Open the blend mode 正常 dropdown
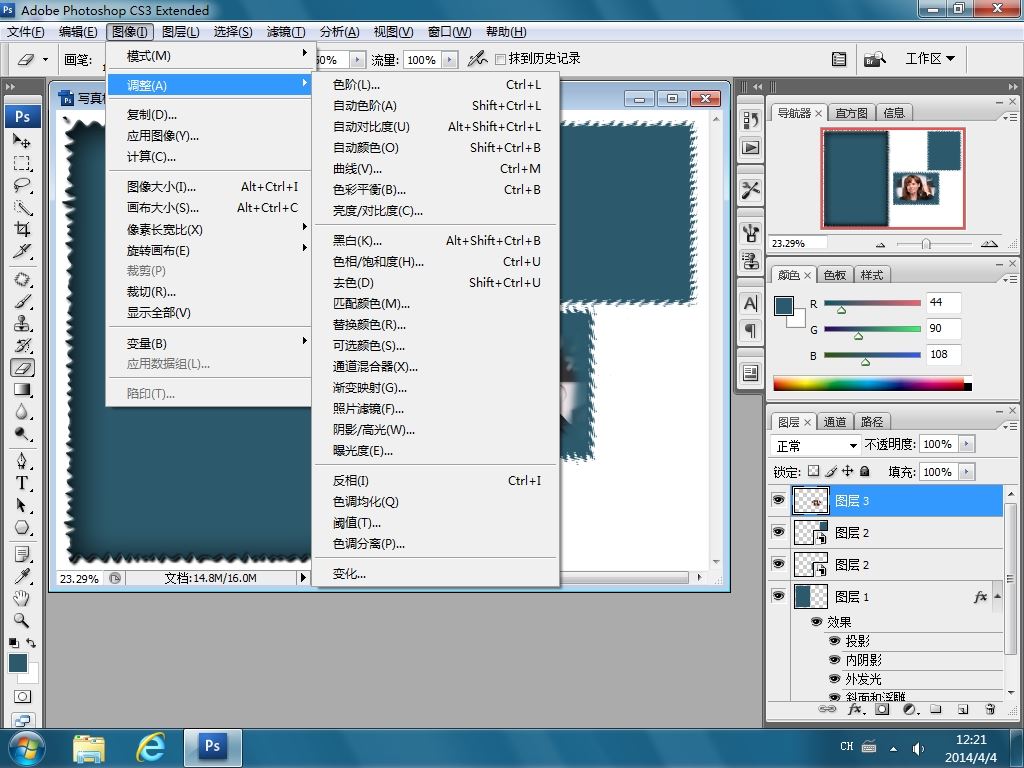 [815, 445]
